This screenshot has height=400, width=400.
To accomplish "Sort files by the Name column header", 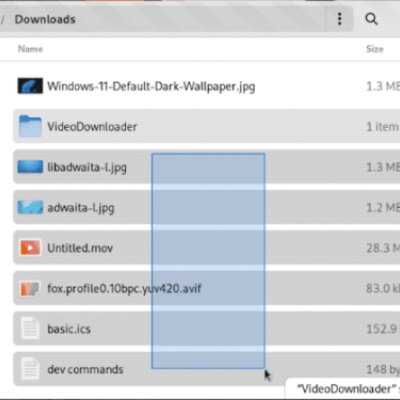I will point(30,49).
